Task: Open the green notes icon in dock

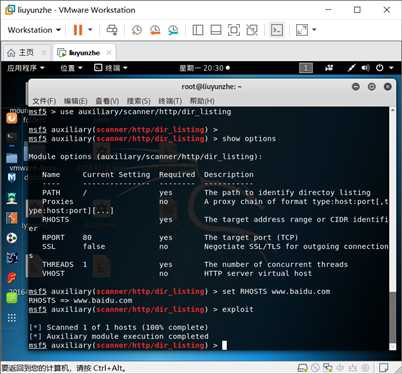Action: [x=12, y=298]
